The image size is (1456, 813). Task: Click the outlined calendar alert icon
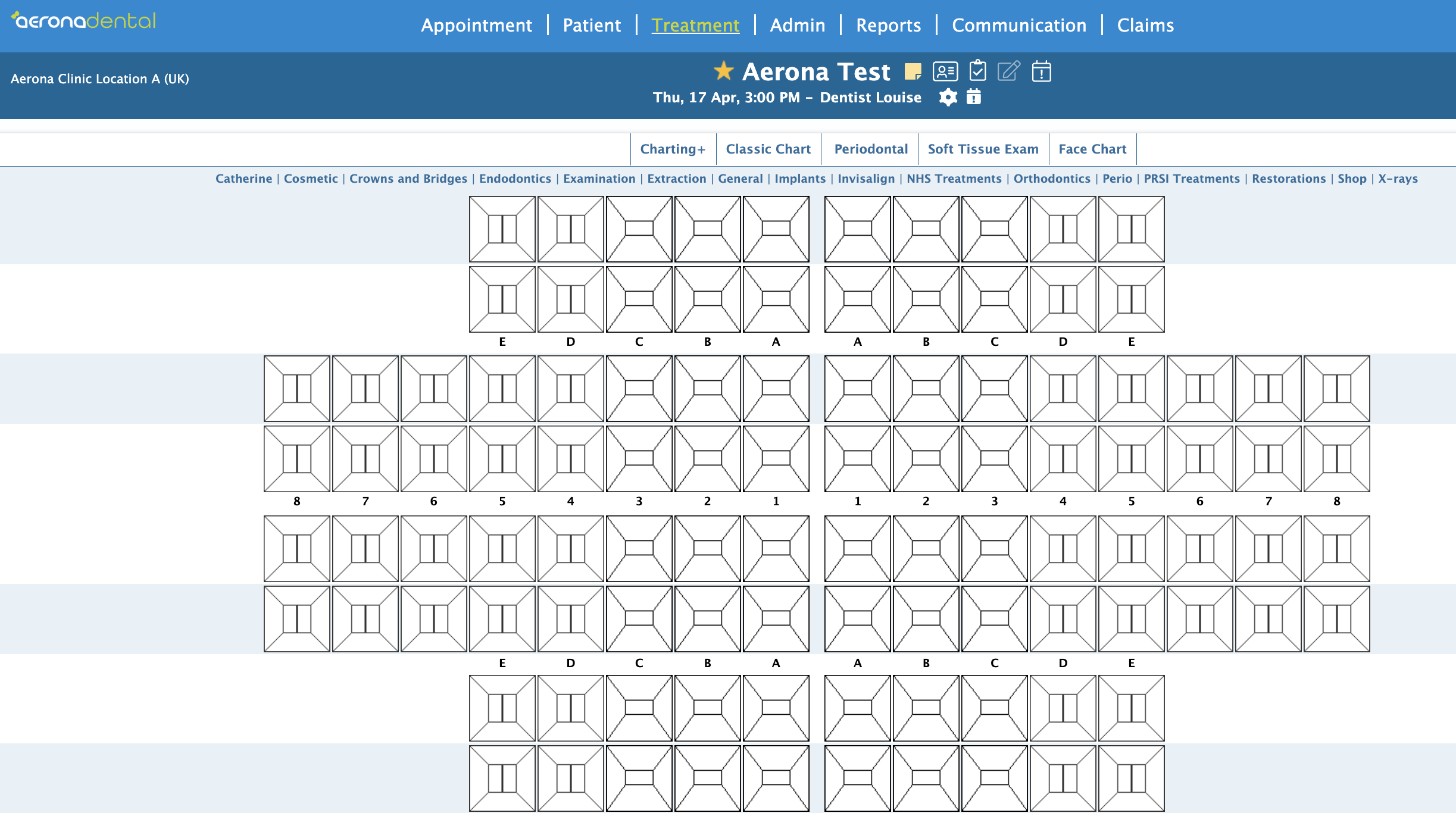pyautogui.click(x=1041, y=71)
